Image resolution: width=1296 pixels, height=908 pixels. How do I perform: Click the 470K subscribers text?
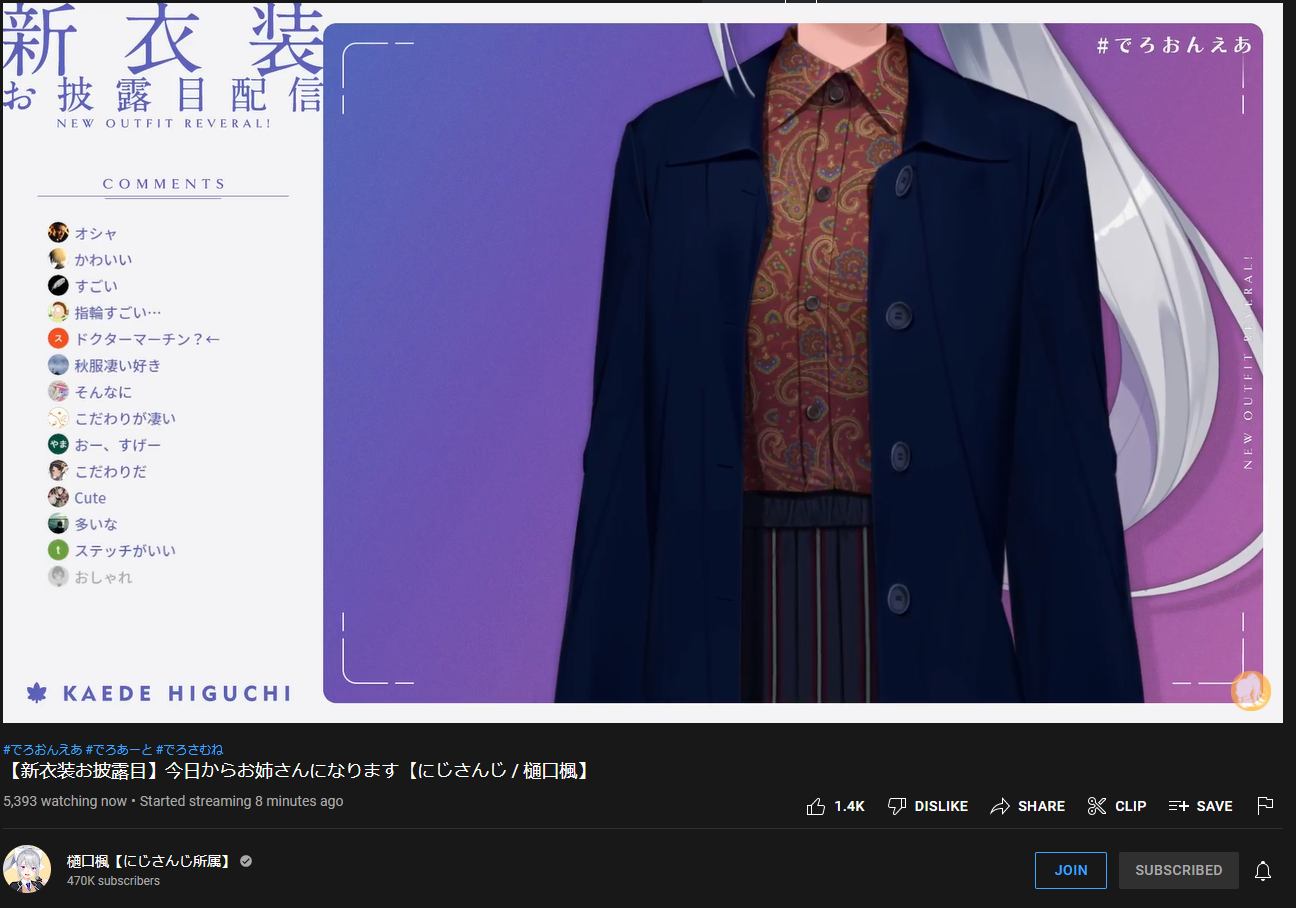click(113, 881)
